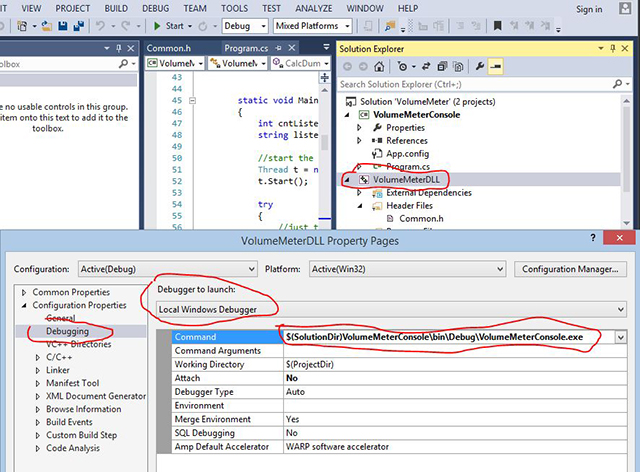
Task: Expand the References node
Action: (x=359, y=140)
